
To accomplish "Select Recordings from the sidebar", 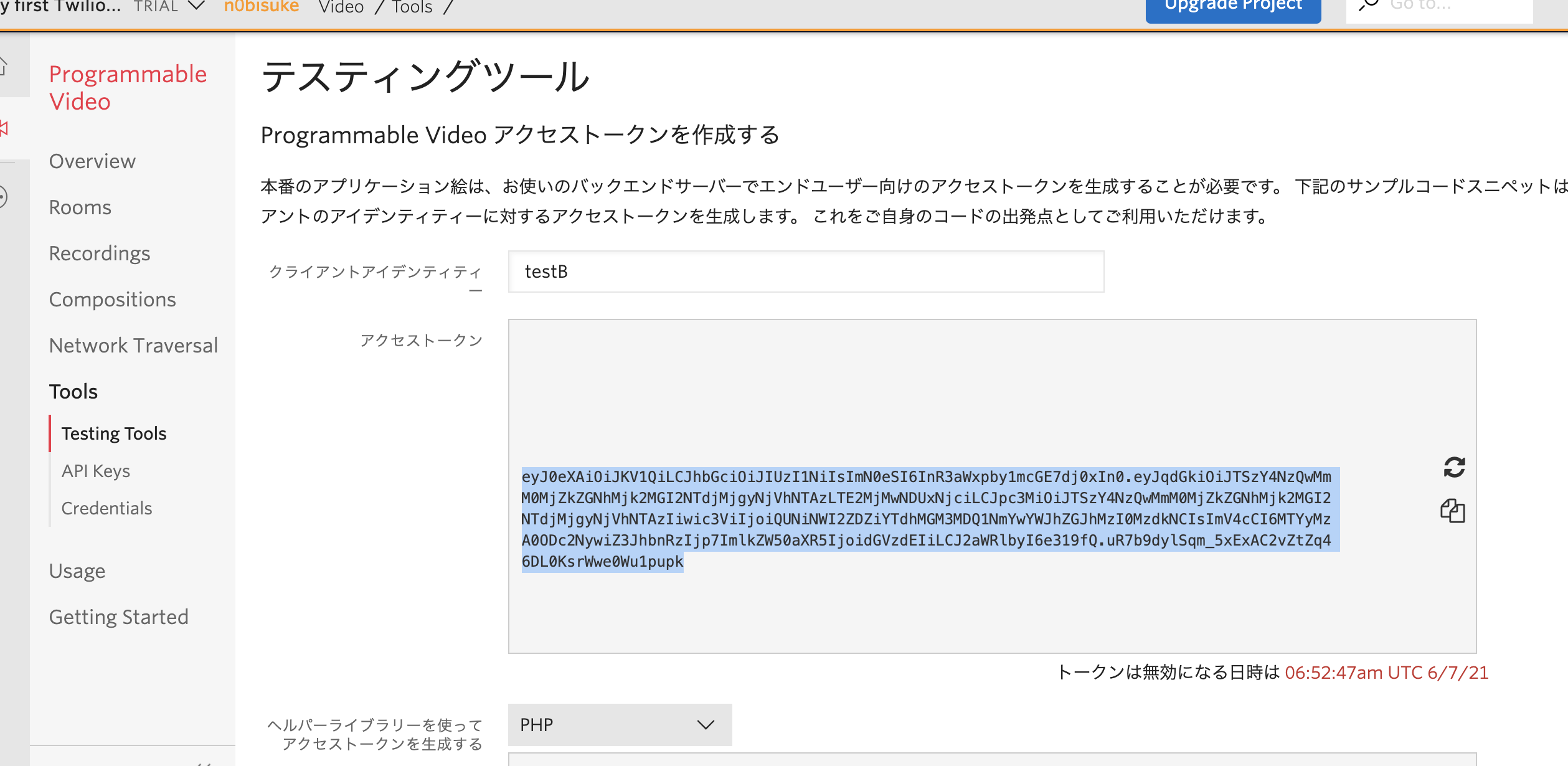I will (x=100, y=253).
